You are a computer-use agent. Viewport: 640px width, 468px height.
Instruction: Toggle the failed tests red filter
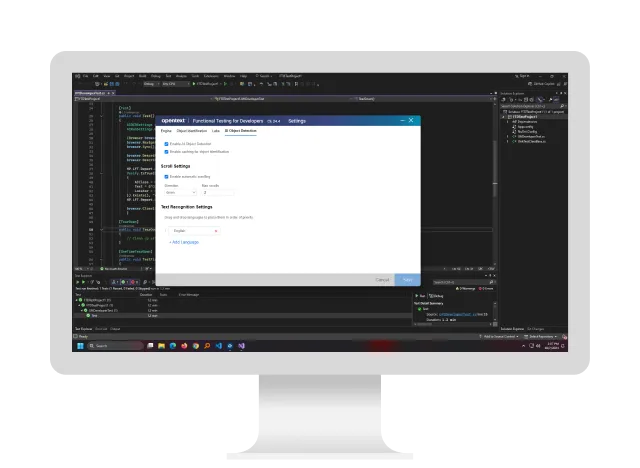[134, 282]
